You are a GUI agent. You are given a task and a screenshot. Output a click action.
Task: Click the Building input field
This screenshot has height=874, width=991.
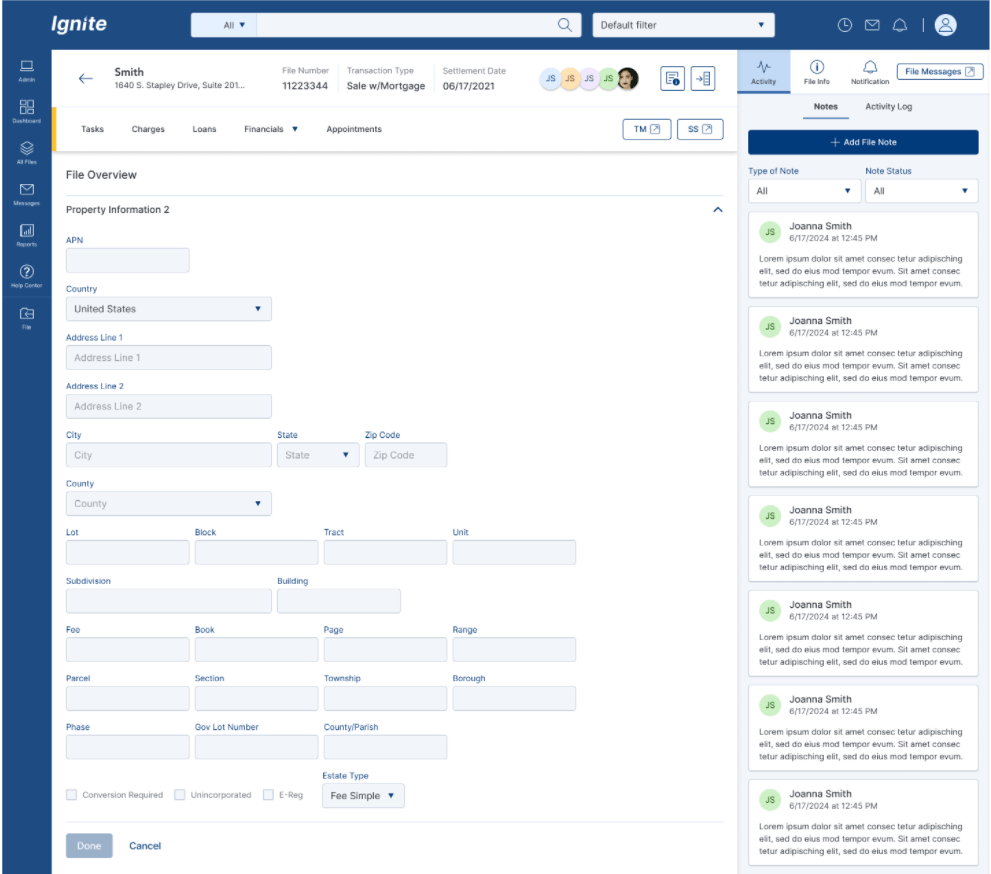click(339, 600)
